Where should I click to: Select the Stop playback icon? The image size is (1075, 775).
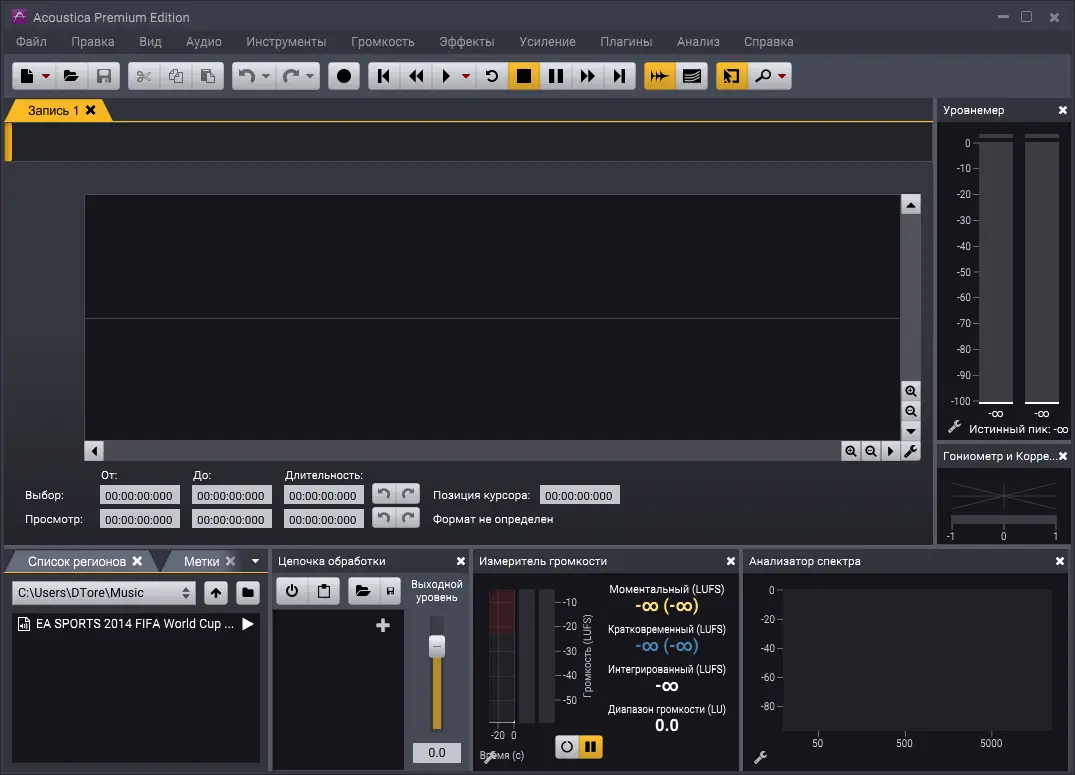click(523, 75)
